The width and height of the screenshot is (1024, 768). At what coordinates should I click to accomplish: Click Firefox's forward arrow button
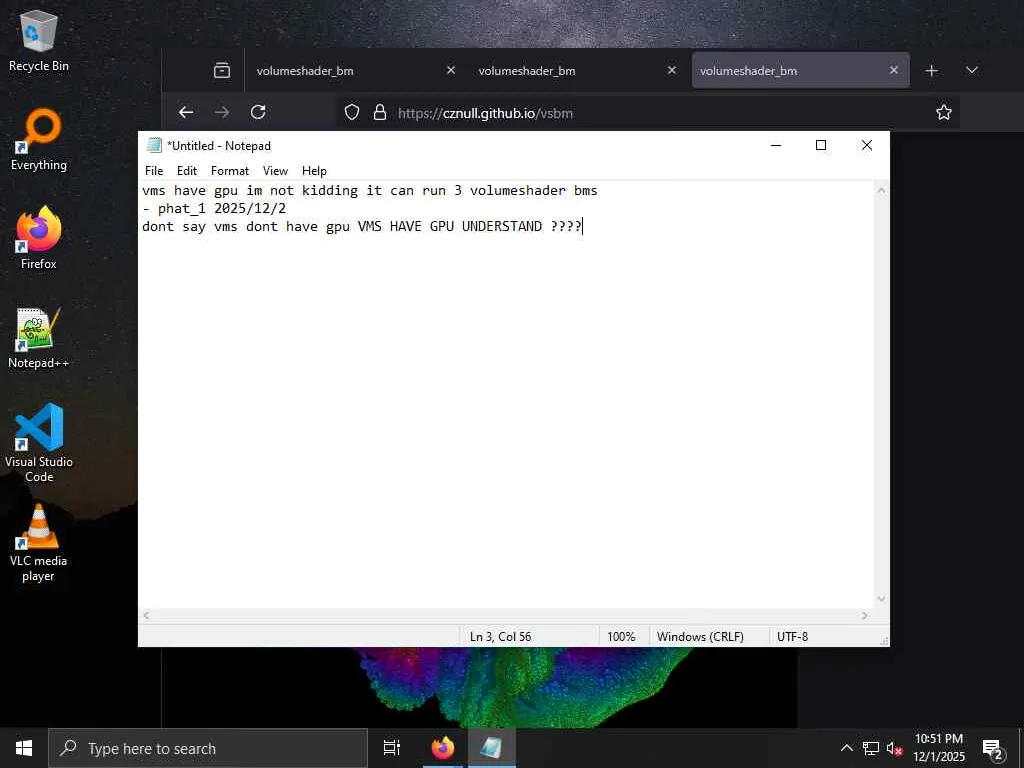222,112
